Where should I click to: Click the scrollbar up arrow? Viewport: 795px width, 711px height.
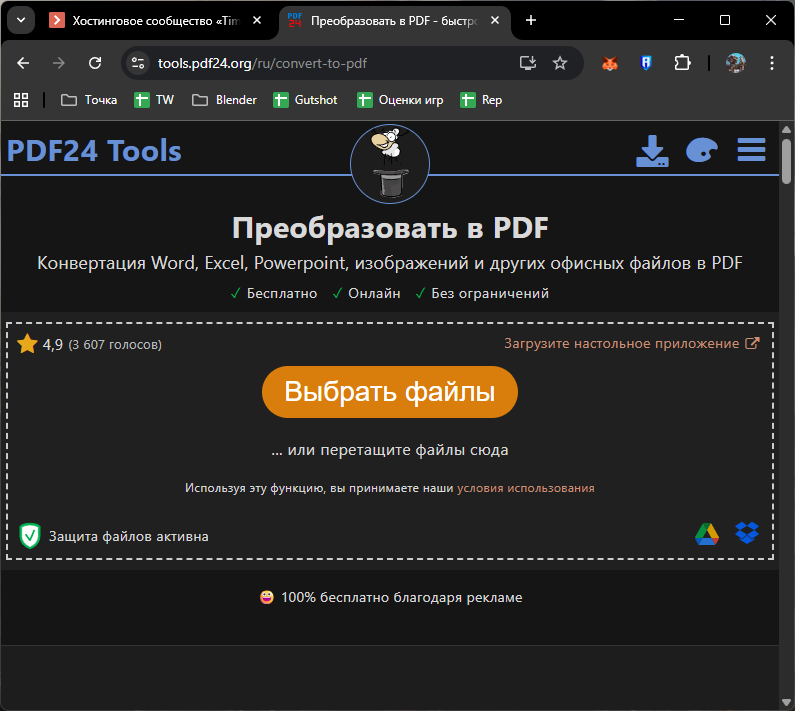point(786,129)
